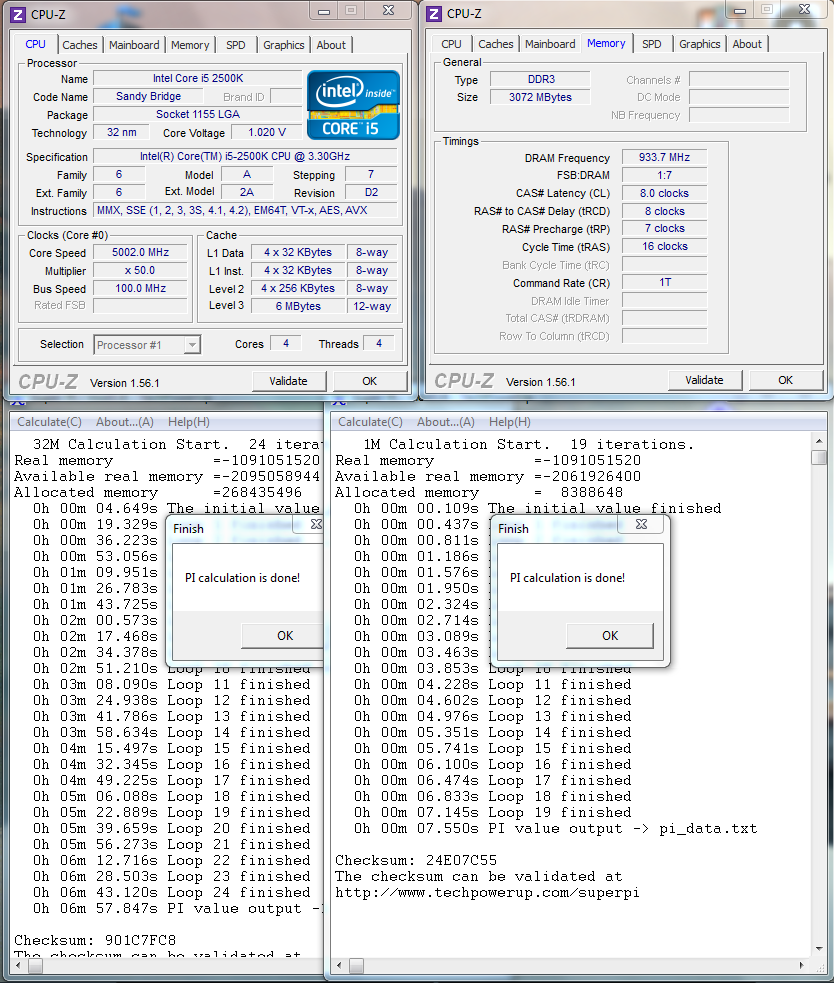Viewport: 834px width, 983px height.
Task: Open the SPD tab in the left CPU-Z window
Action: (x=236, y=45)
